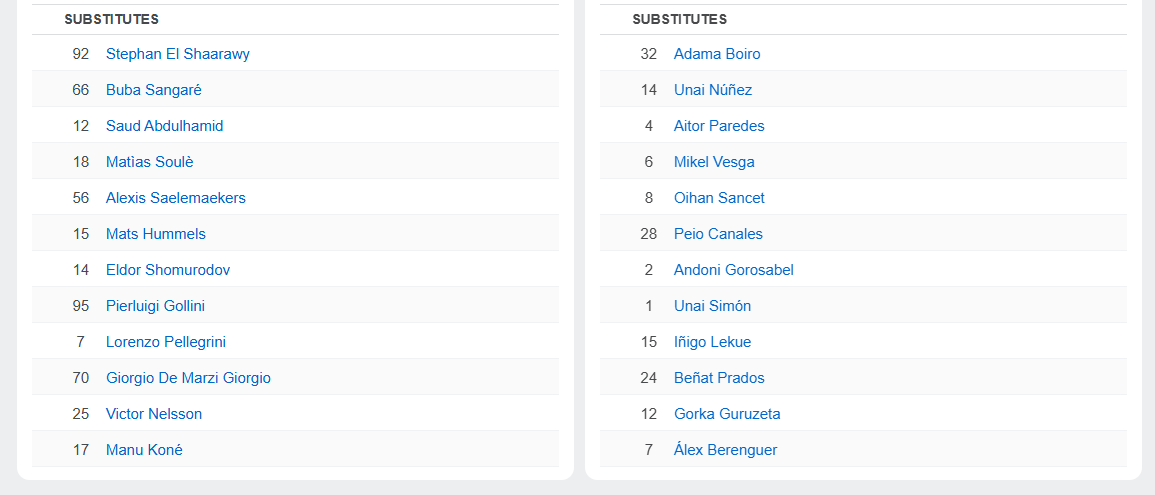Click the Álex Berenguer link
The height and width of the screenshot is (495, 1155).
click(x=725, y=450)
